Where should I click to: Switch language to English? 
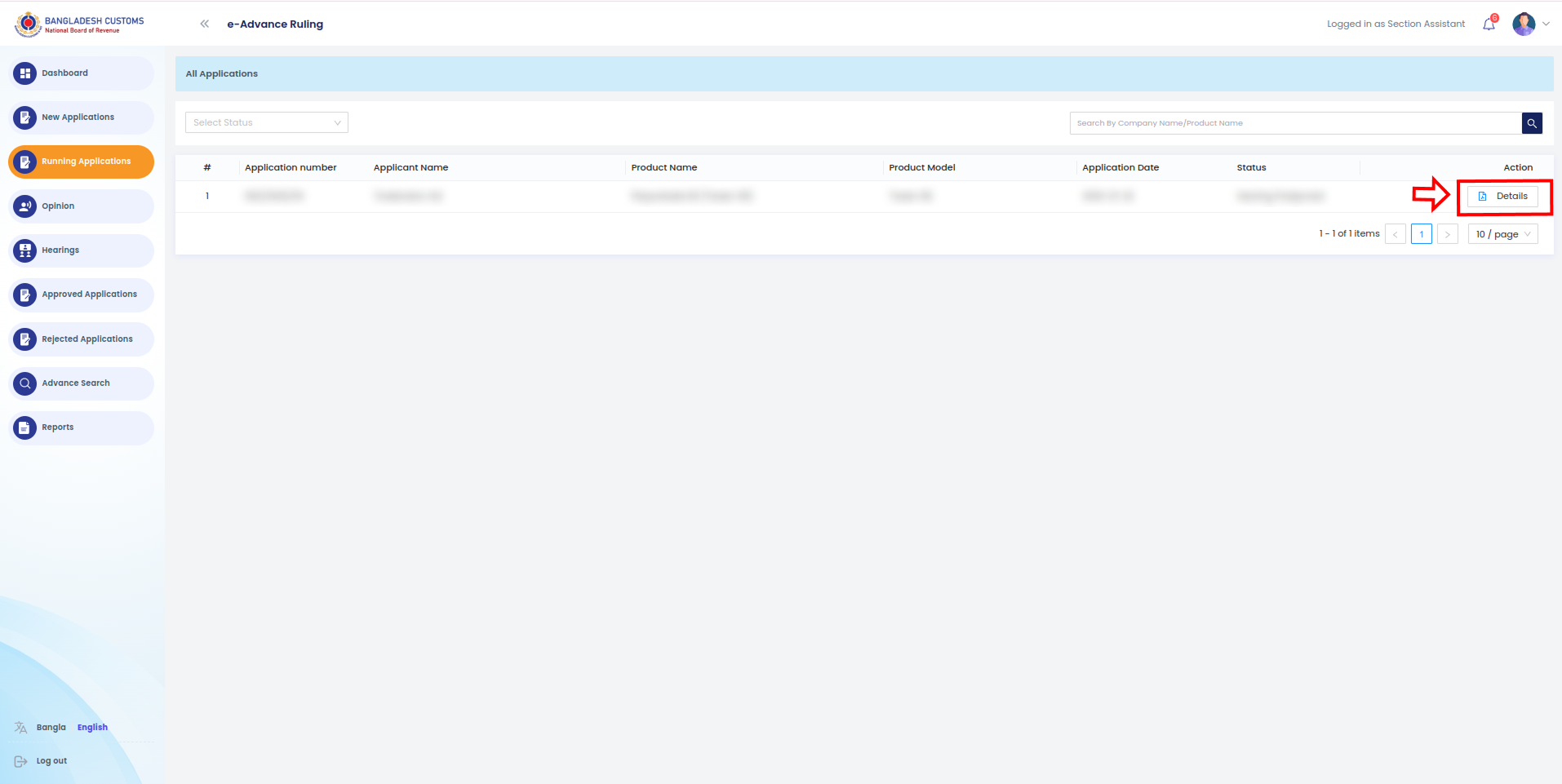(92, 728)
